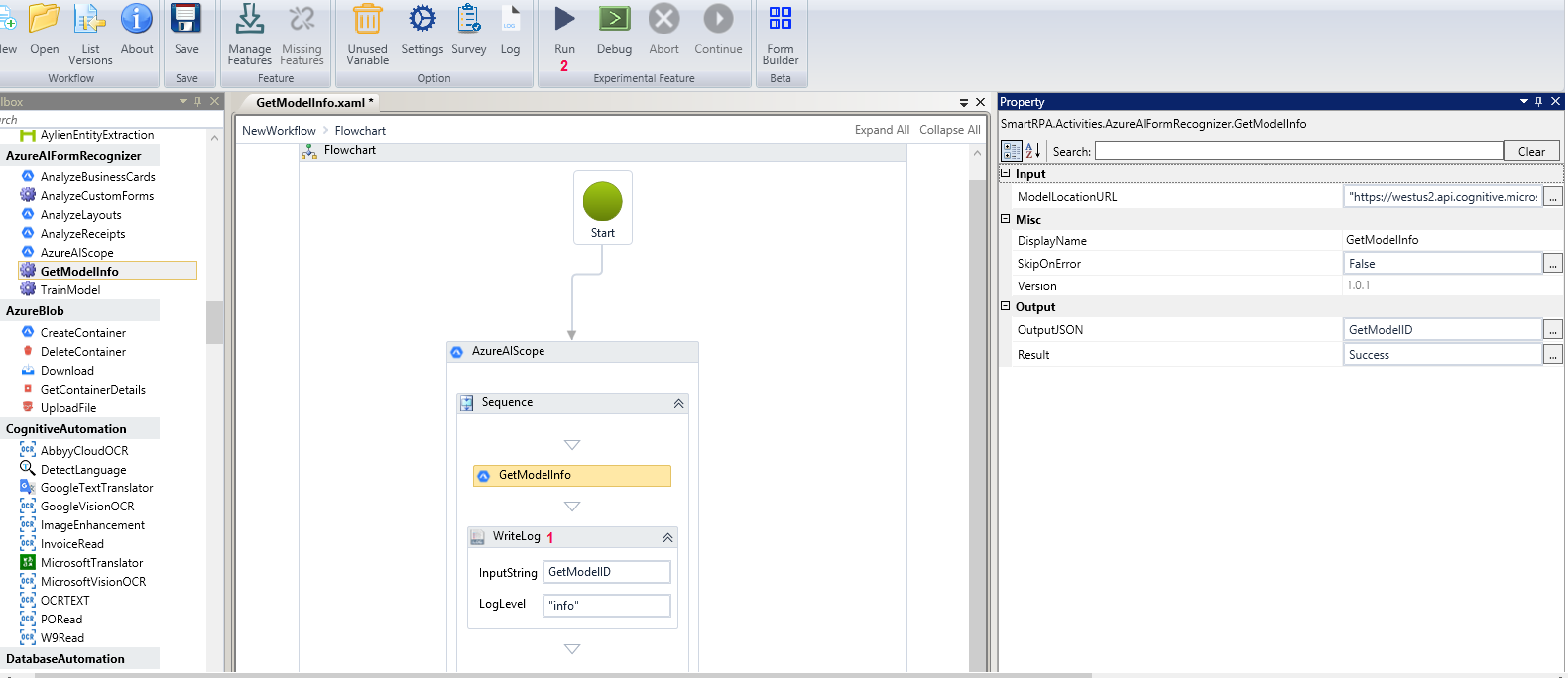The image size is (1568, 678).
Task: Open the Survey clipboard icon
Action: coord(469,20)
